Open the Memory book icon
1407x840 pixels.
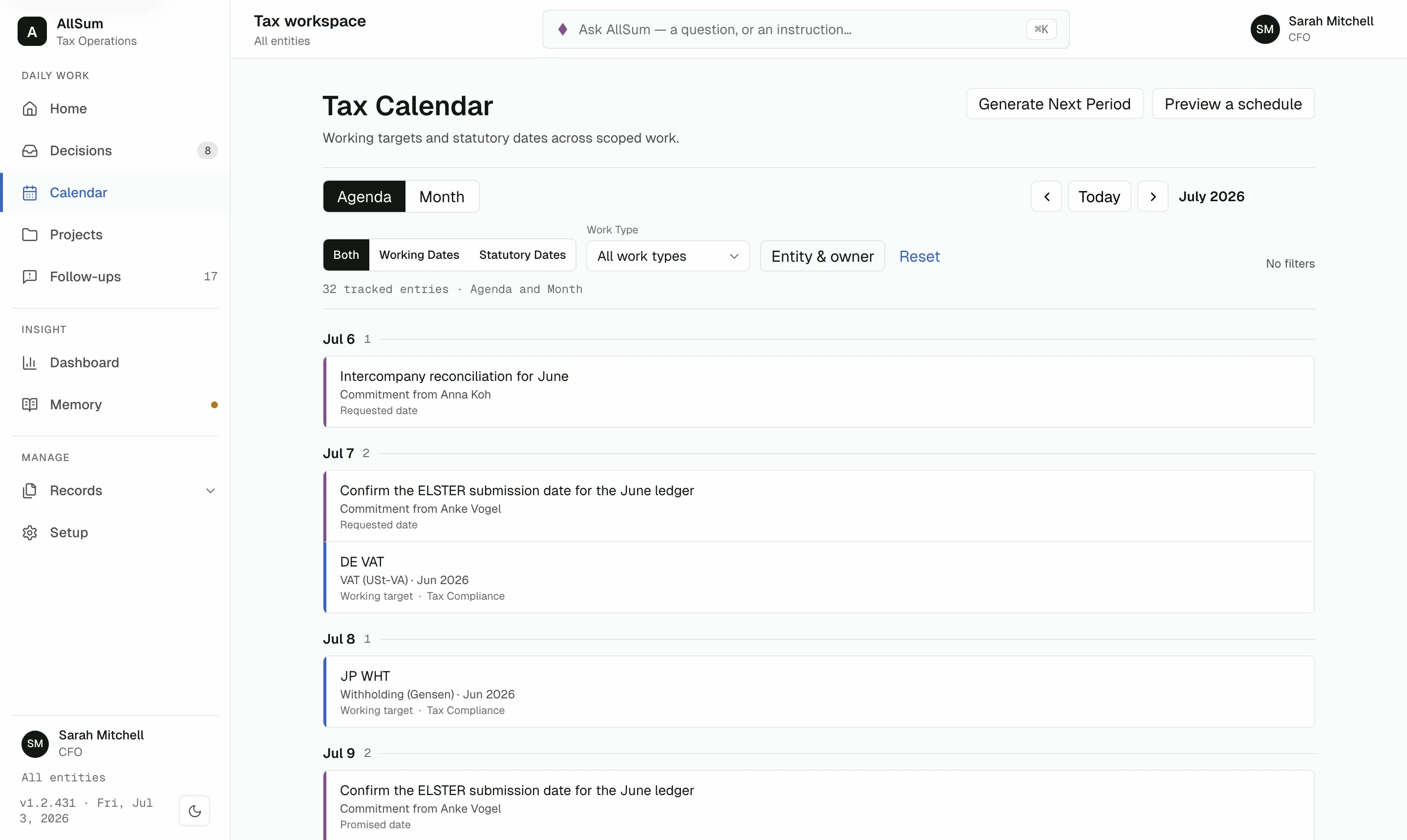[29, 404]
